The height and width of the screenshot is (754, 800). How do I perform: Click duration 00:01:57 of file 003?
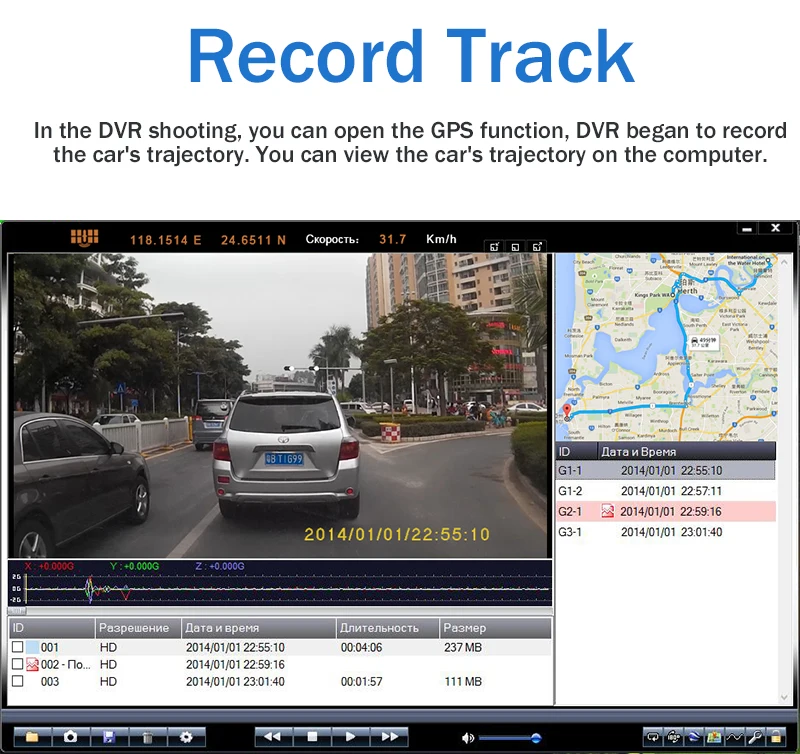[361, 682]
